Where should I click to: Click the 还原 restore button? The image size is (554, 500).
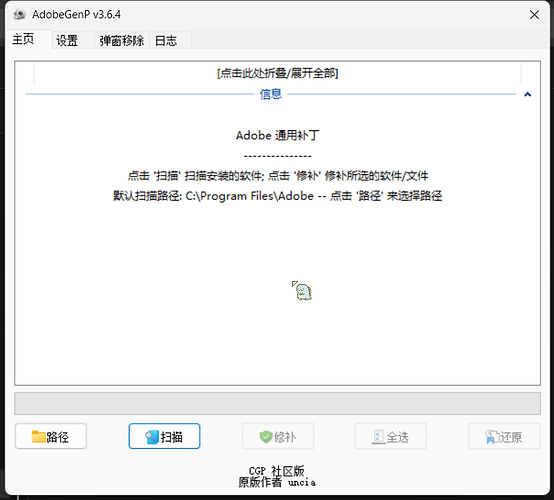(x=504, y=437)
